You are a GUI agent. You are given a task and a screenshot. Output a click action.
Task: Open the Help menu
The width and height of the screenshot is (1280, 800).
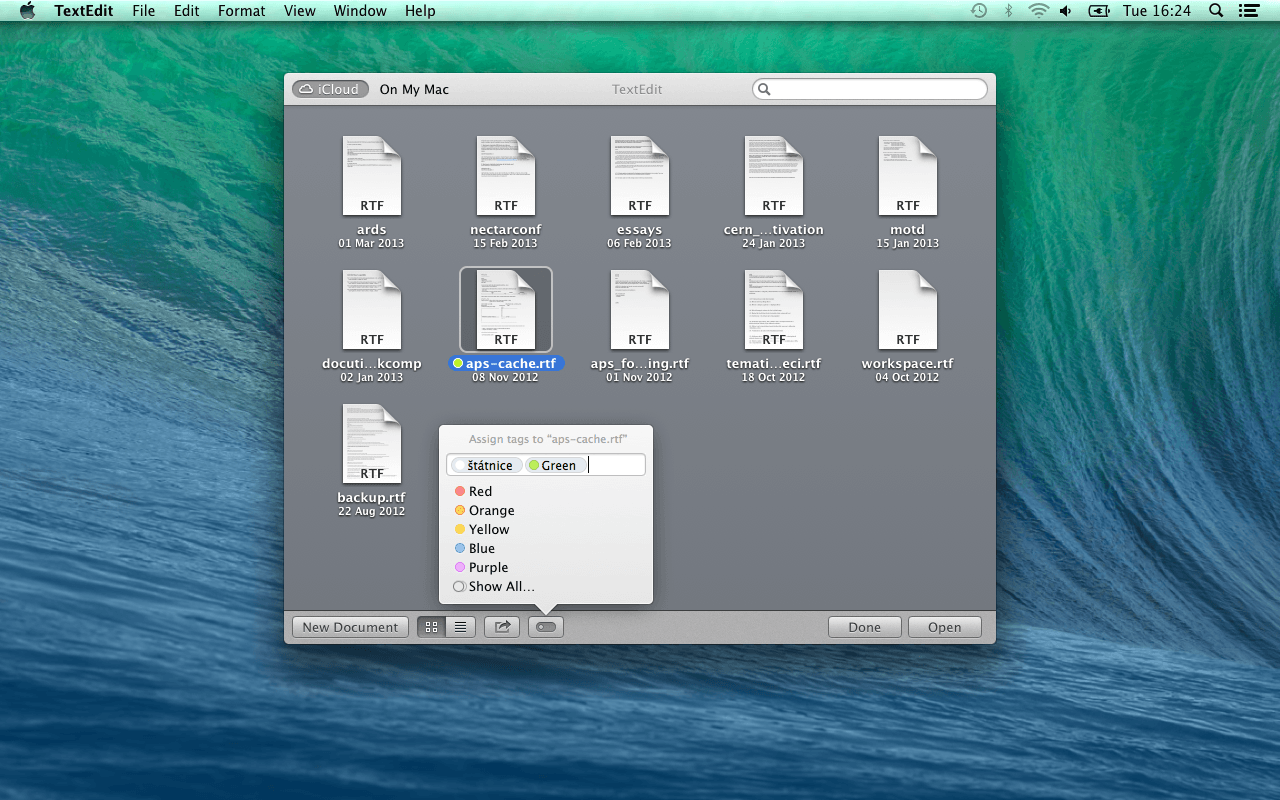click(x=420, y=11)
